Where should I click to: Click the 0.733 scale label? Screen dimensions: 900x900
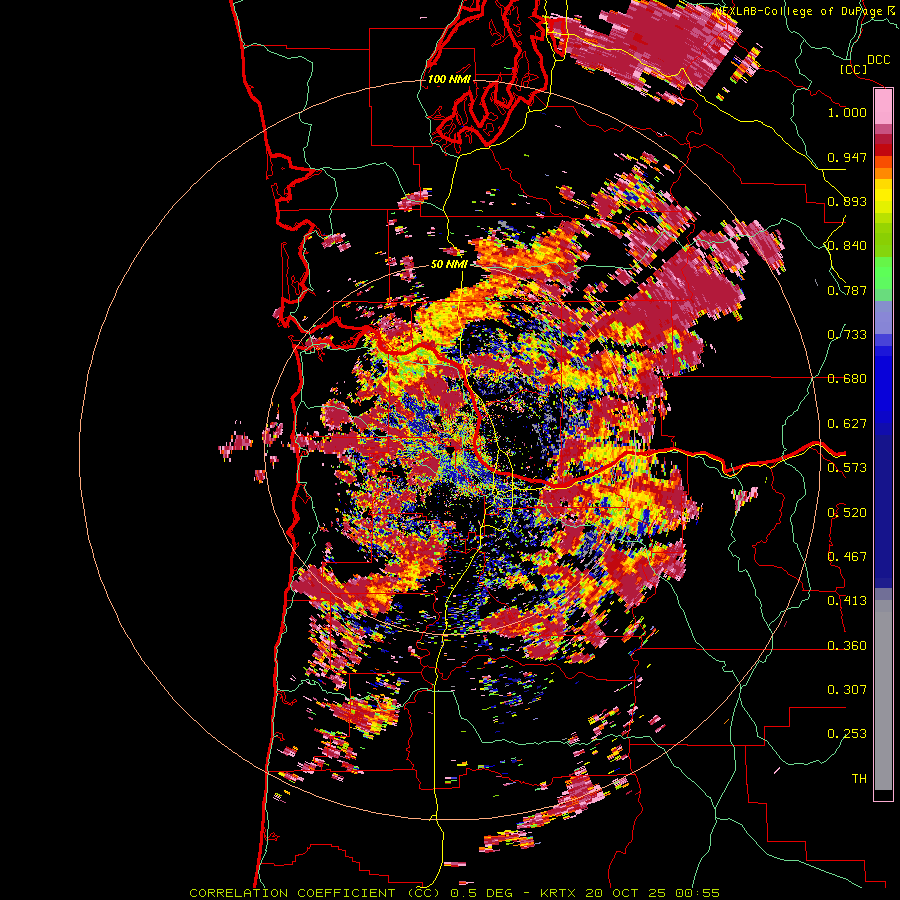tap(847, 335)
